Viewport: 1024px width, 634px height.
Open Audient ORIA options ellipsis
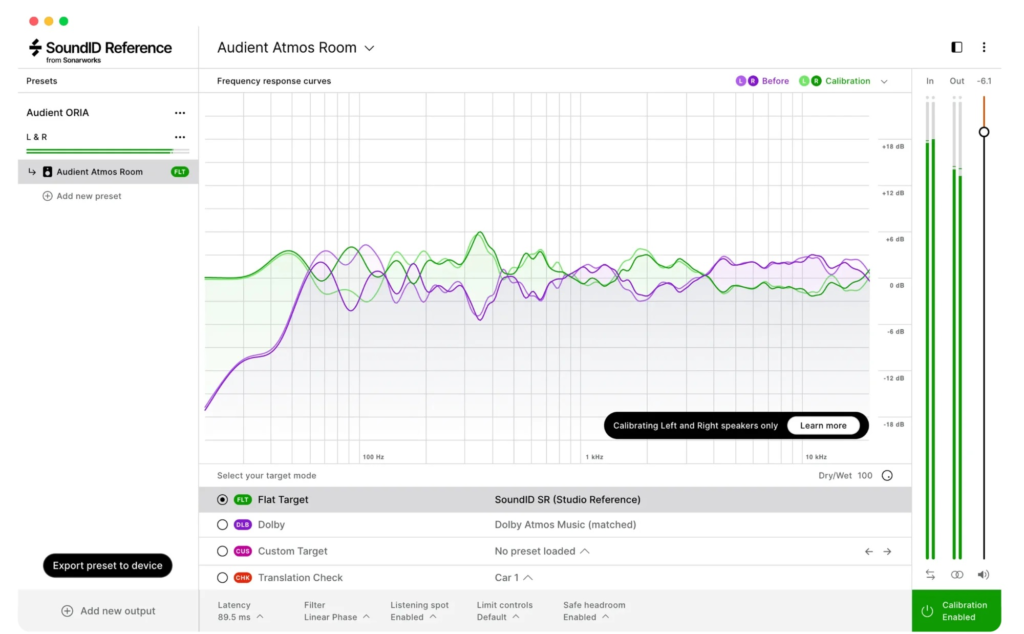click(x=180, y=113)
